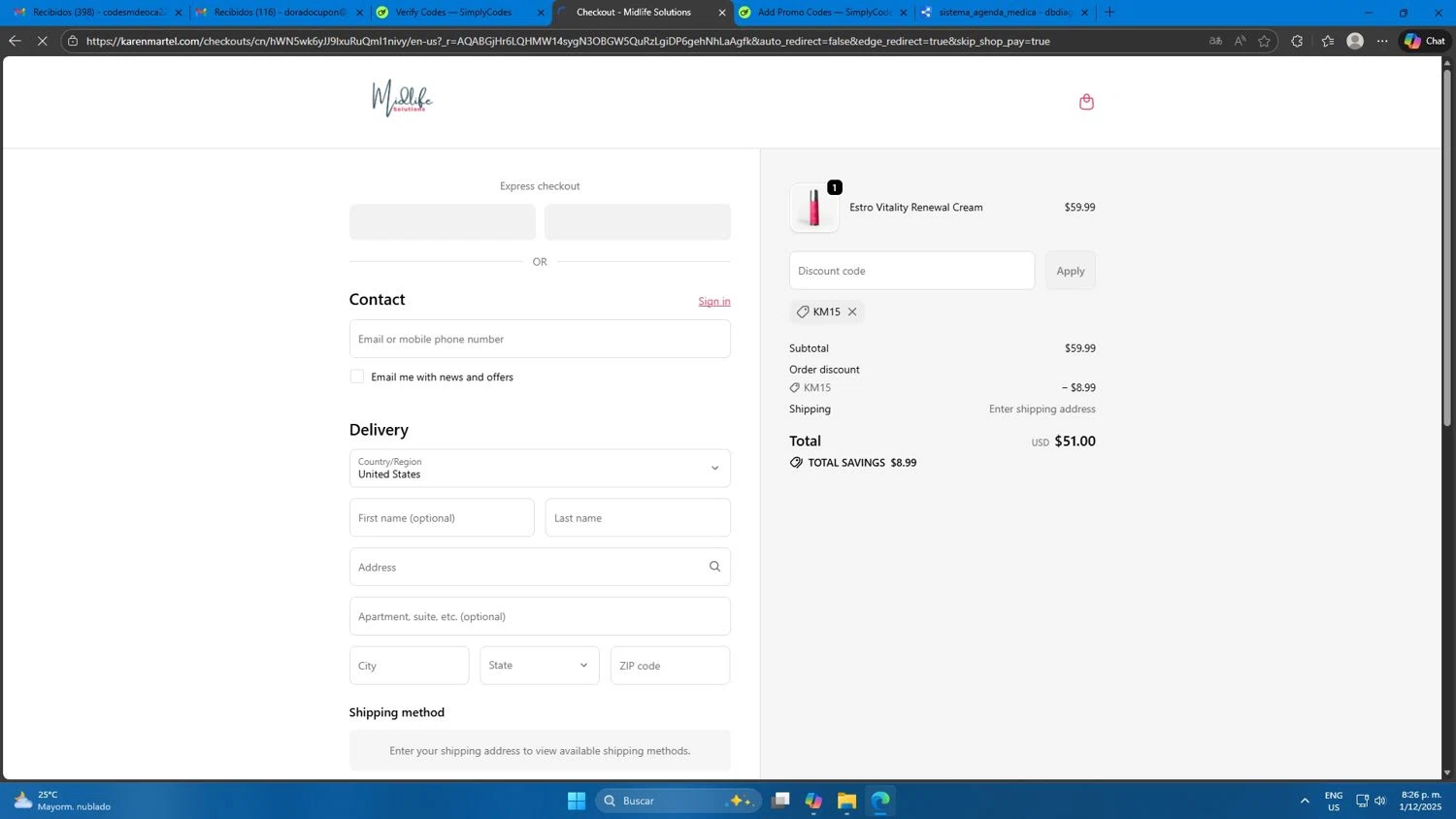
Task: Go back with the browser back arrow
Action: (x=15, y=41)
